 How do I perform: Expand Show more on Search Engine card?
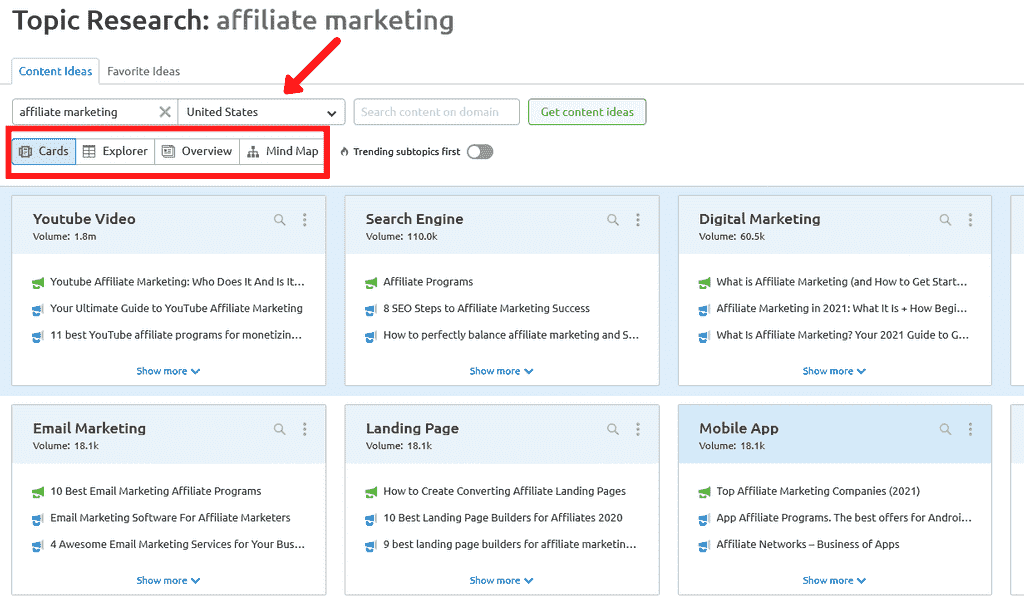pyautogui.click(x=501, y=371)
